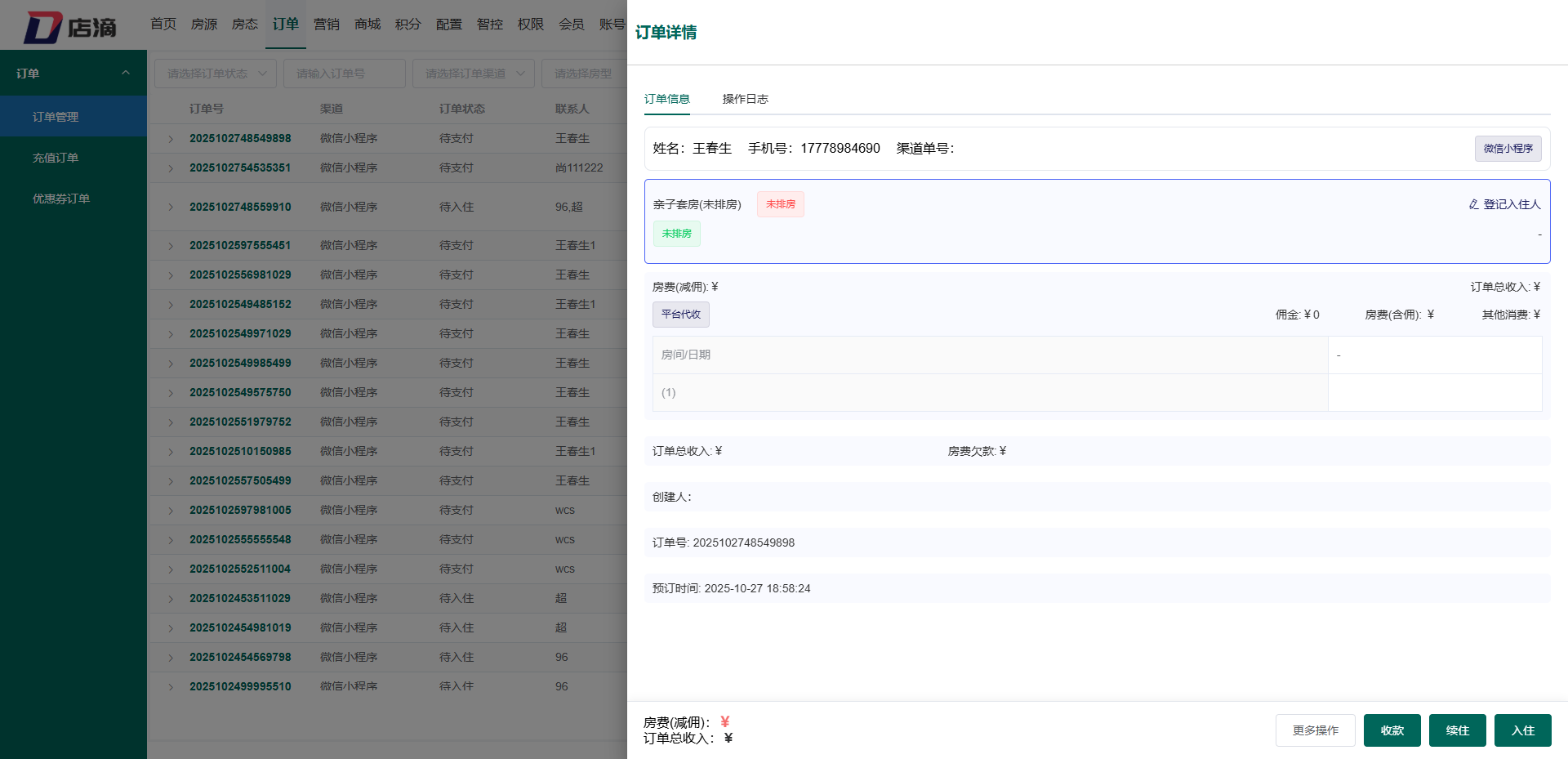
Task: Open the 智控 menu in the top bar
Action: pos(490,24)
